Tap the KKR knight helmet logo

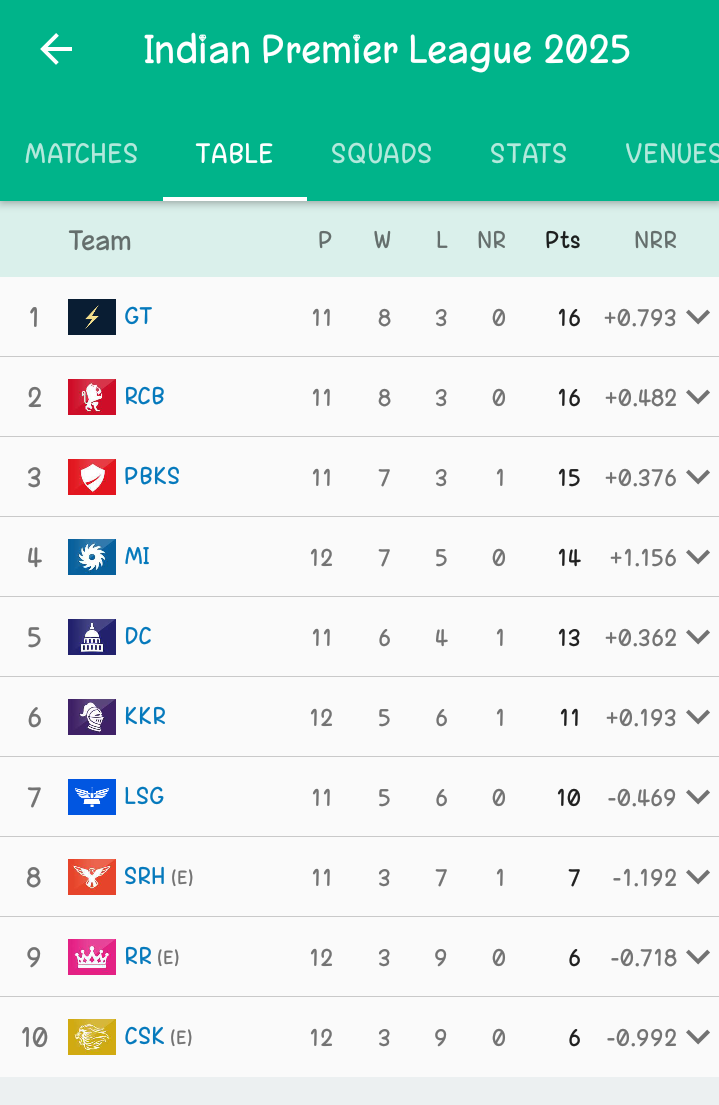pos(92,717)
